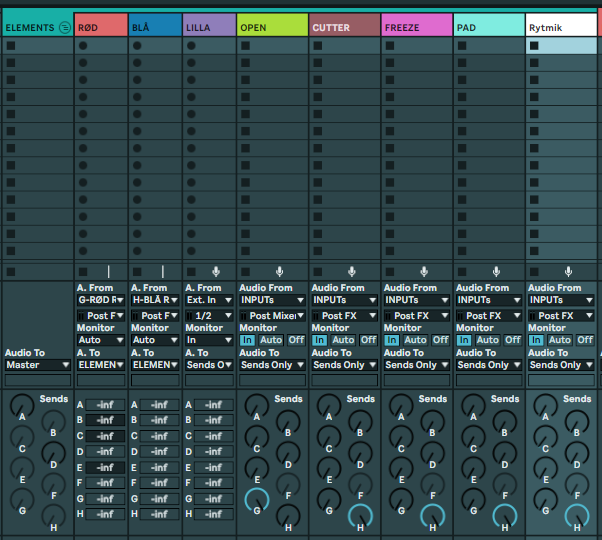The height and width of the screenshot is (540, 602).
Task: Click Send G knob on OPEN track
Action: [256, 499]
